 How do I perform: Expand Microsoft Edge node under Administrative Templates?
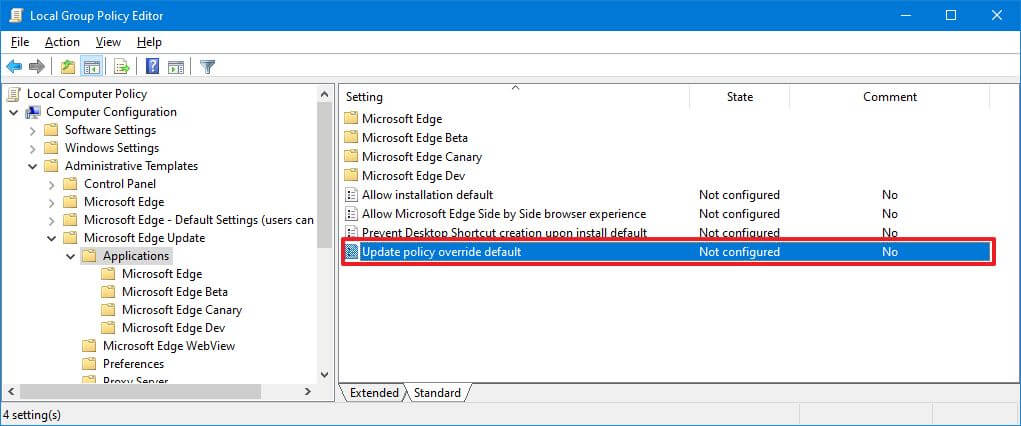51,203
